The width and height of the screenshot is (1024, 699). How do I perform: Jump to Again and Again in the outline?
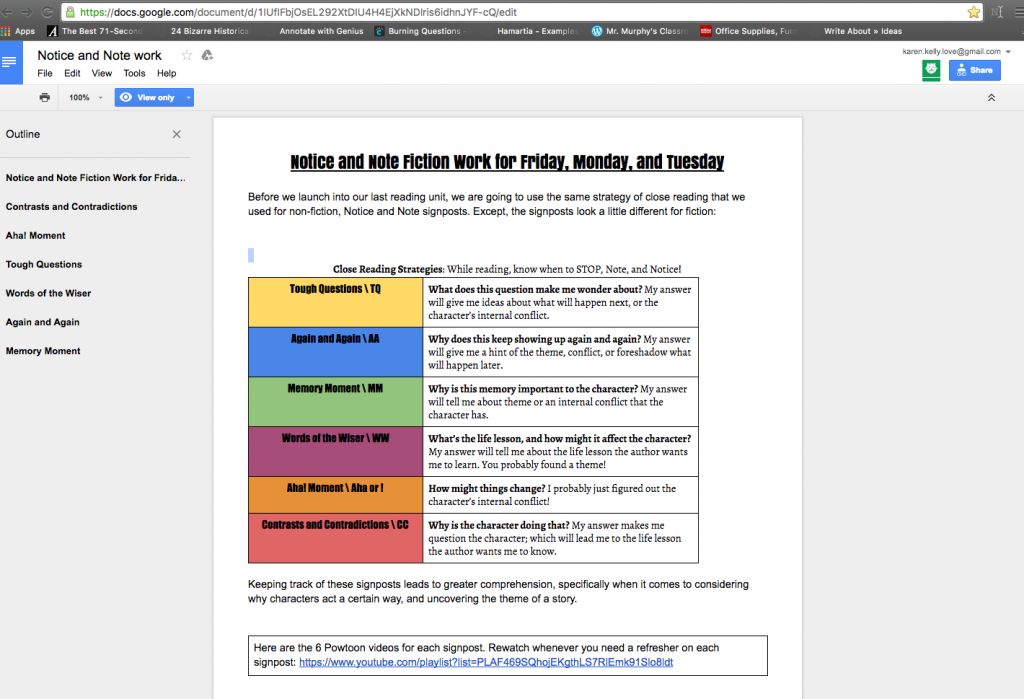click(42, 322)
